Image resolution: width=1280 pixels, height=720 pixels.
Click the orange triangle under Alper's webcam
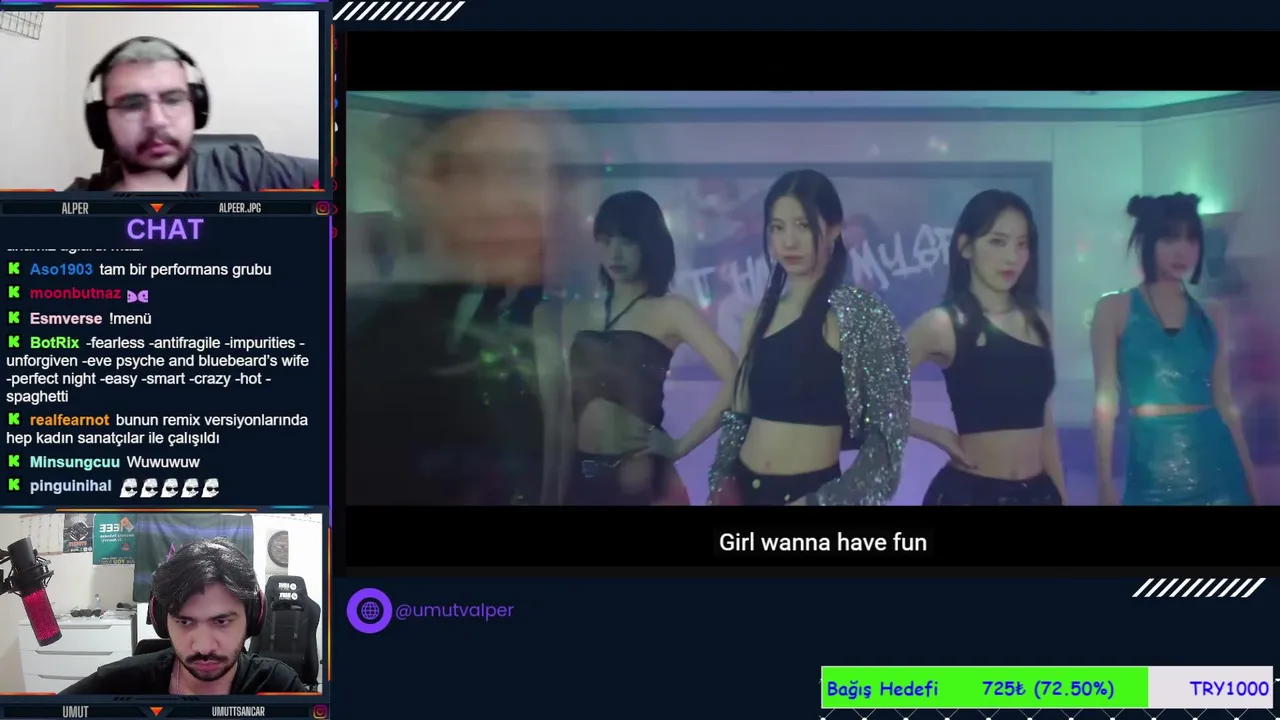(x=156, y=208)
